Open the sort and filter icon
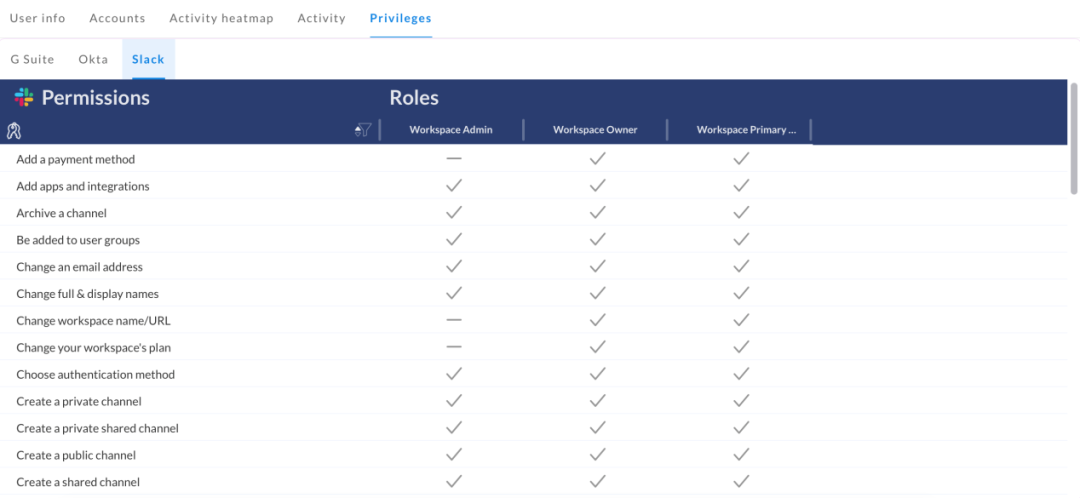The image size is (1080, 498). pos(362,130)
